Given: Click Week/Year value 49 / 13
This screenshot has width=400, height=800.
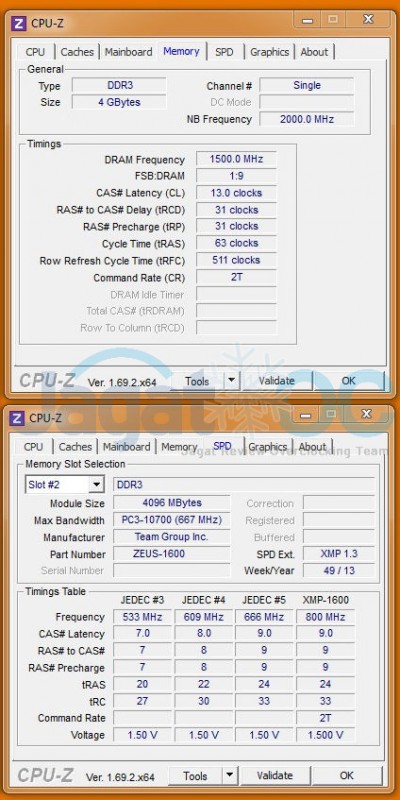Looking at the screenshot, I should tap(339, 570).
